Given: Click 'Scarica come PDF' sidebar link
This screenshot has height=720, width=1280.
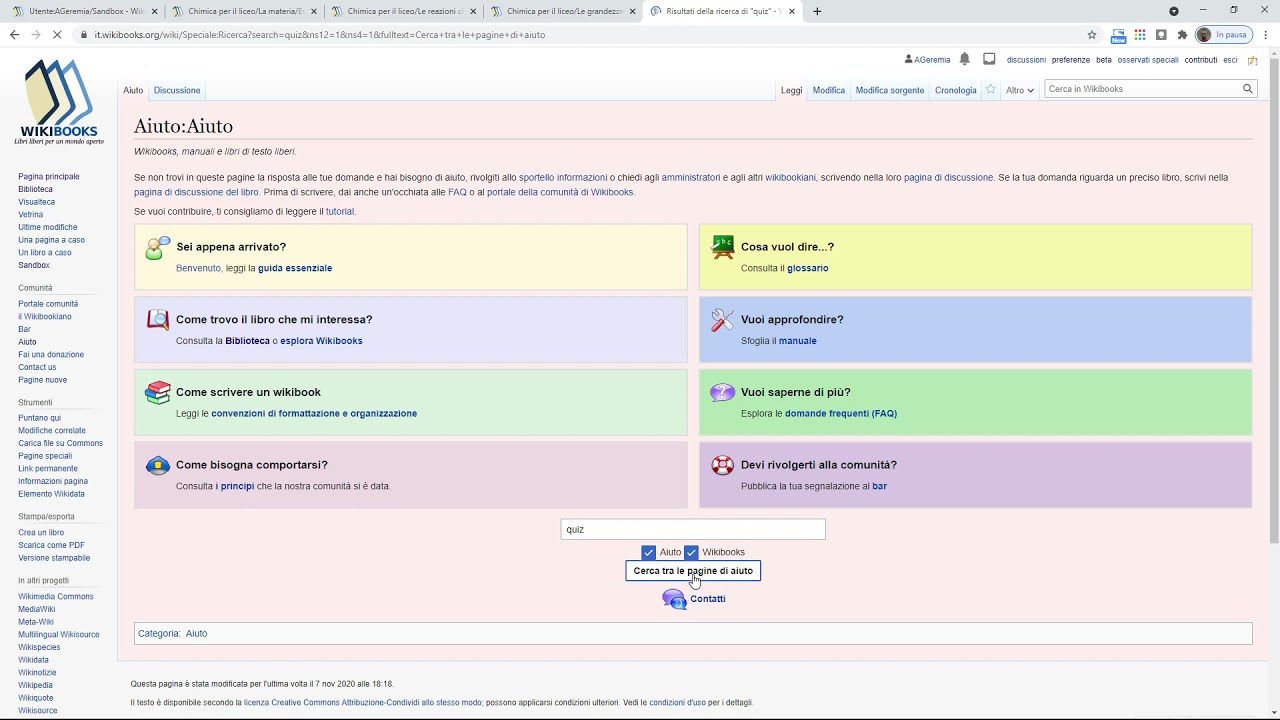Looking at the screenshot, I should [x=51, y=545].
